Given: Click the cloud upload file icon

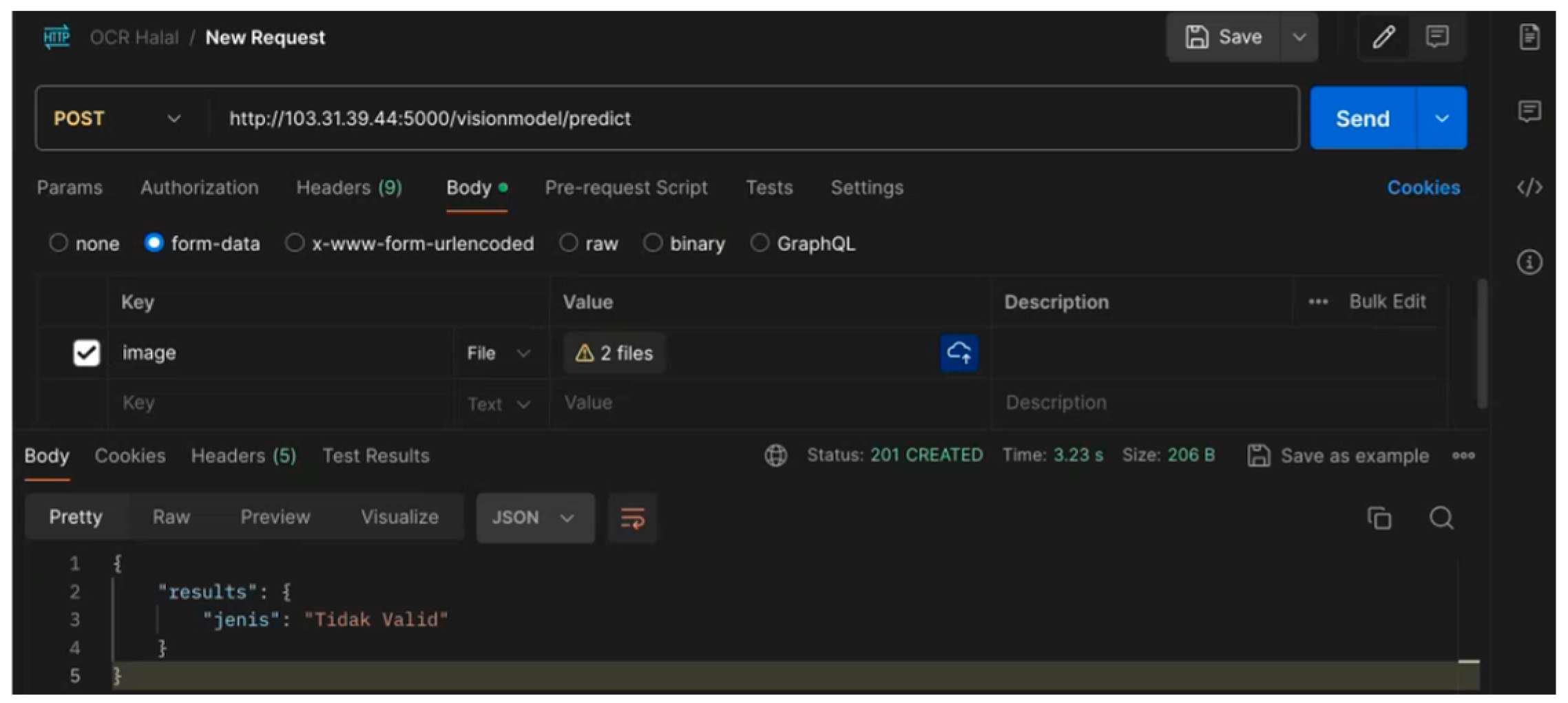Looking at the screenshot, I should click(x=959, y=353).
